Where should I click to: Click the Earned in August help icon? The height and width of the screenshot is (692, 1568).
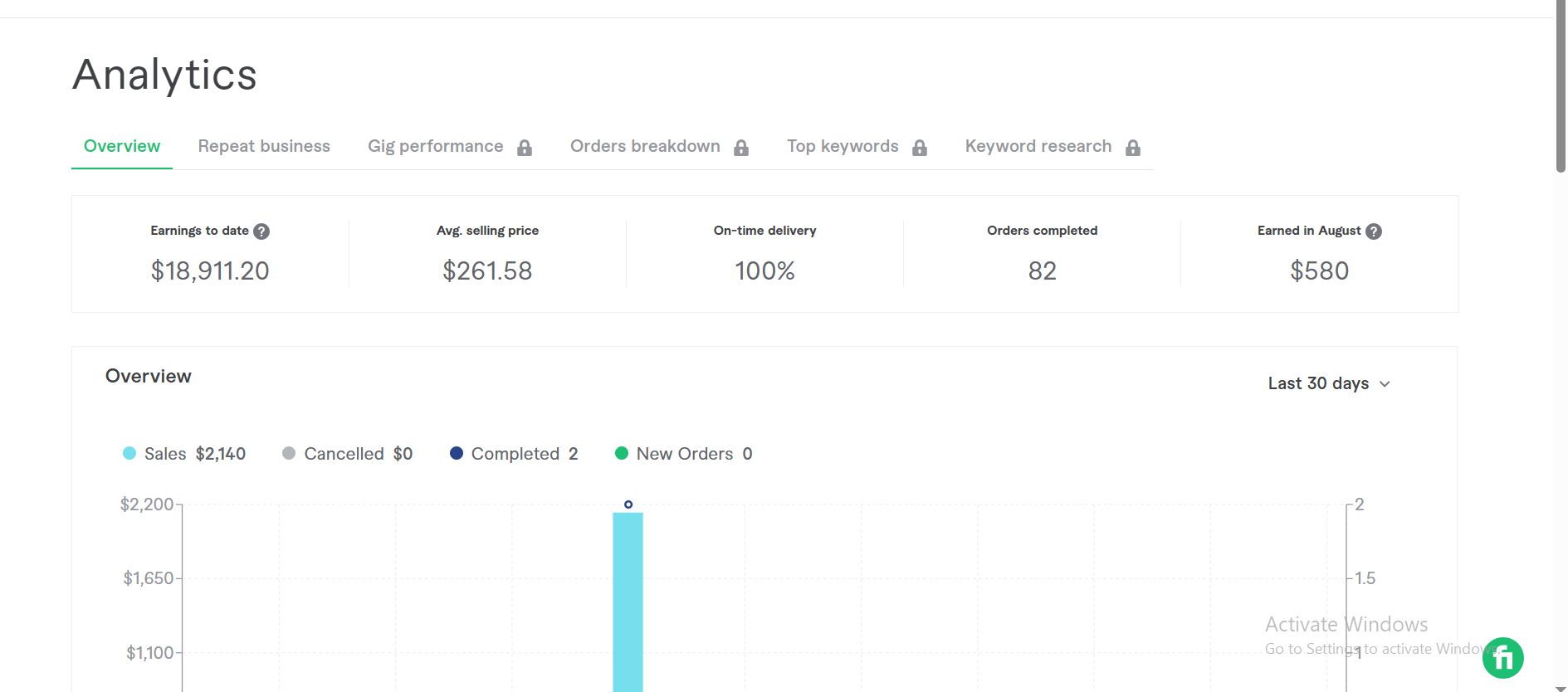pyautogui.click(x=1374, y=231)
